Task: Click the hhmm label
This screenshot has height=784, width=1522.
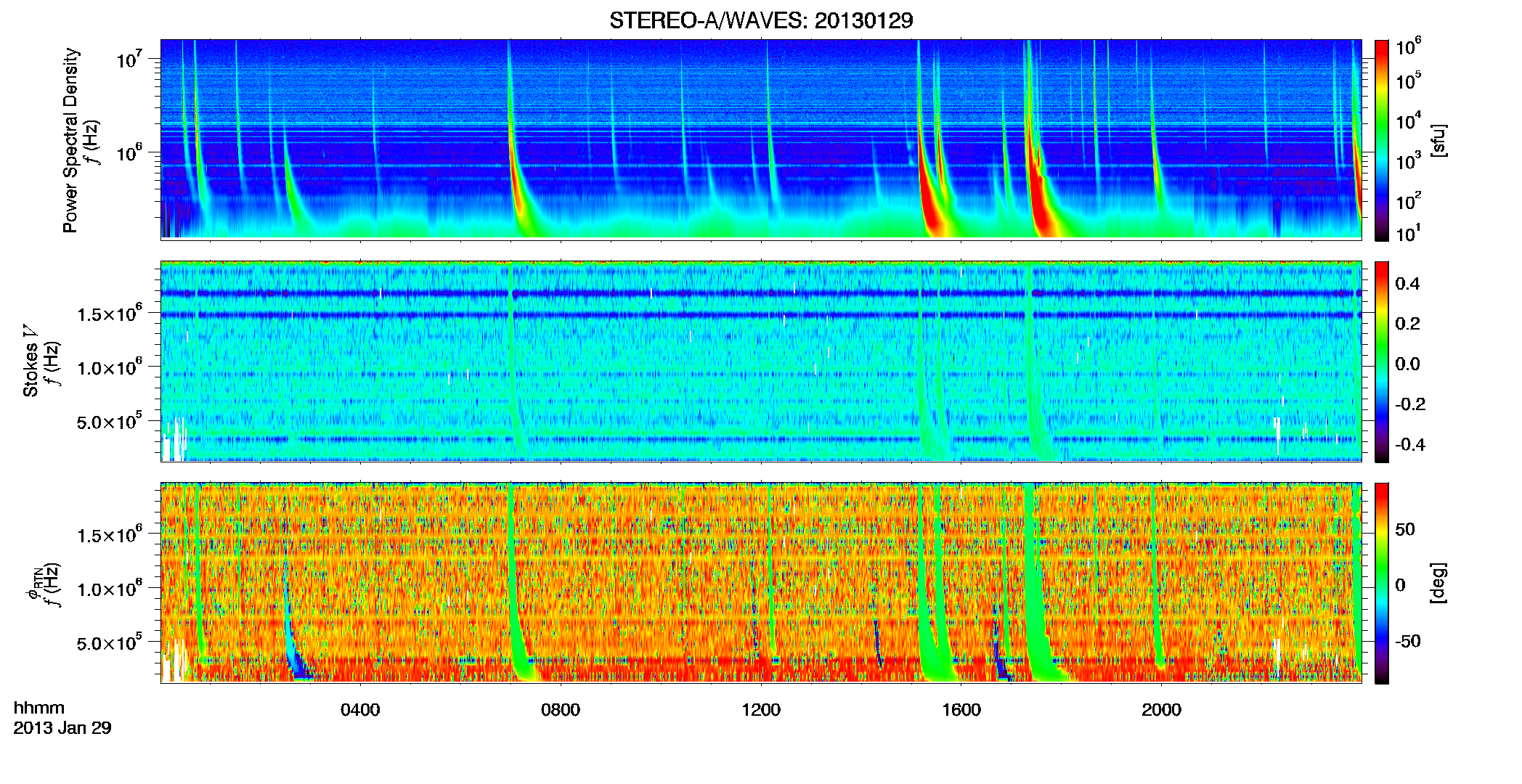Action: [x=39, y=708]
